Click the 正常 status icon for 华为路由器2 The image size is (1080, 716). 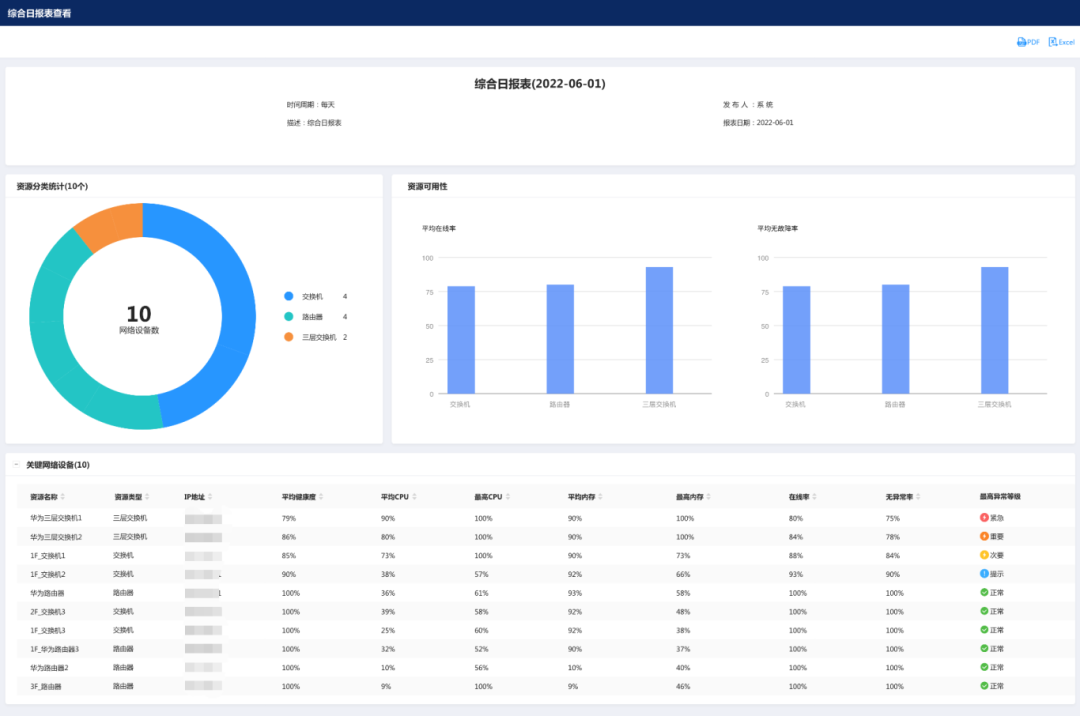(x=984, y=667)
